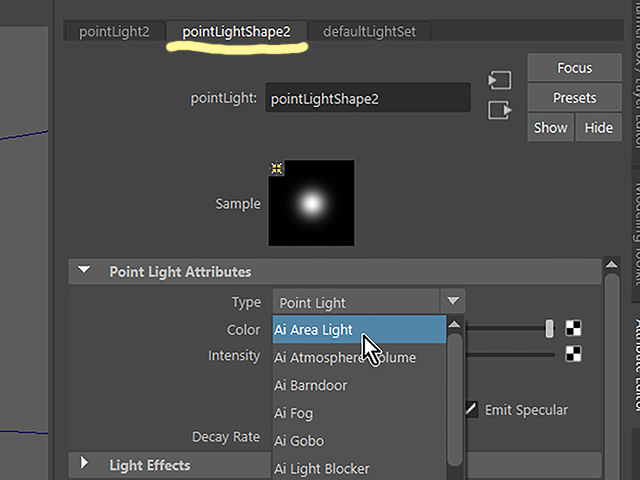Open the Intensity attribute map checker button

[573, 354]
